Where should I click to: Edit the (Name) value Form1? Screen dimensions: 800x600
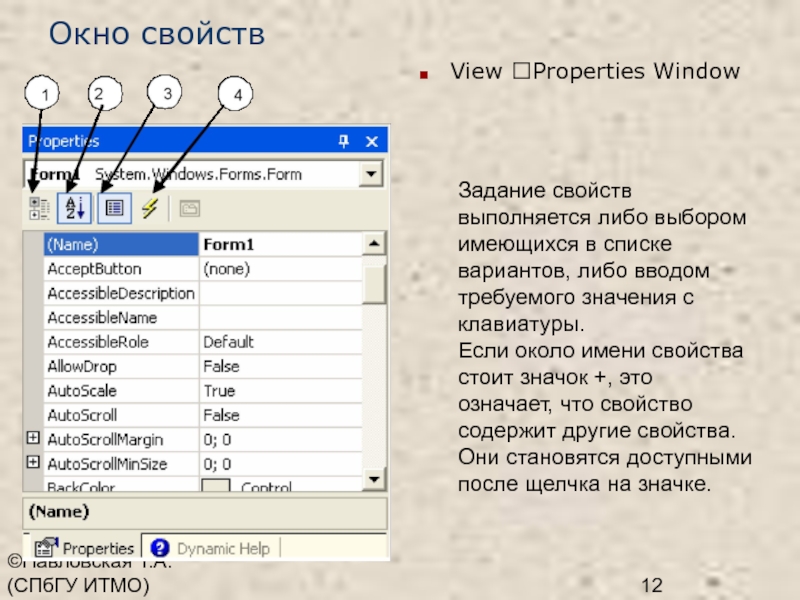[278, 244]
